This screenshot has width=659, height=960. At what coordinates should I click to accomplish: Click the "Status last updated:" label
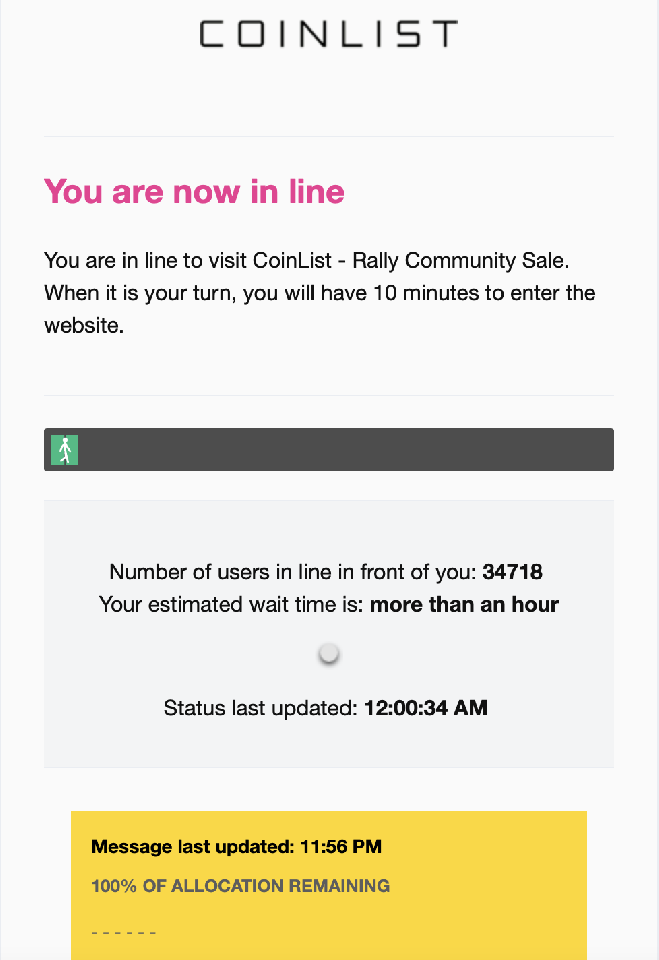260,708
